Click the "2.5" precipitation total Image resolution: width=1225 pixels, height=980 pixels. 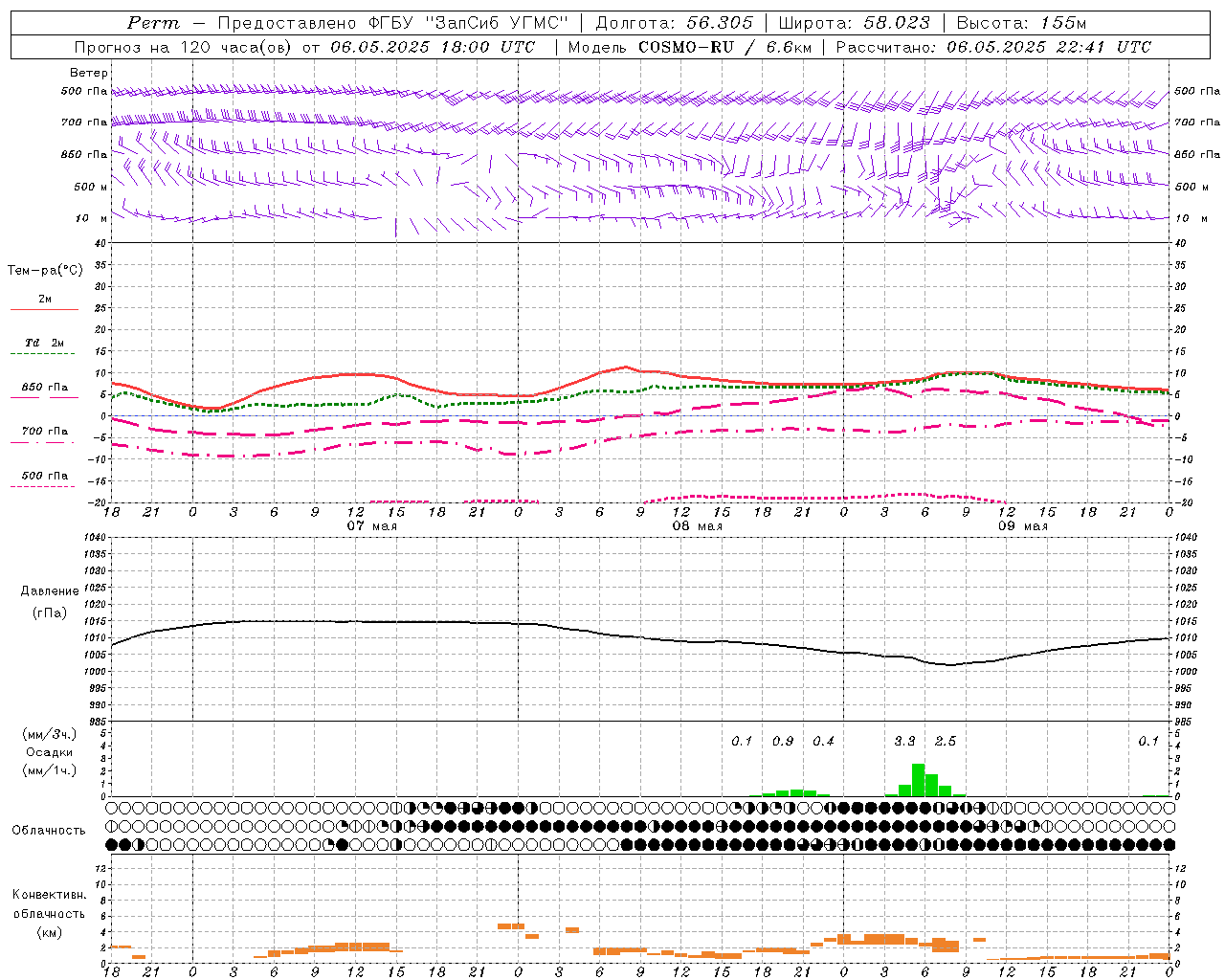pyautogui.click(x=946, y=741)
